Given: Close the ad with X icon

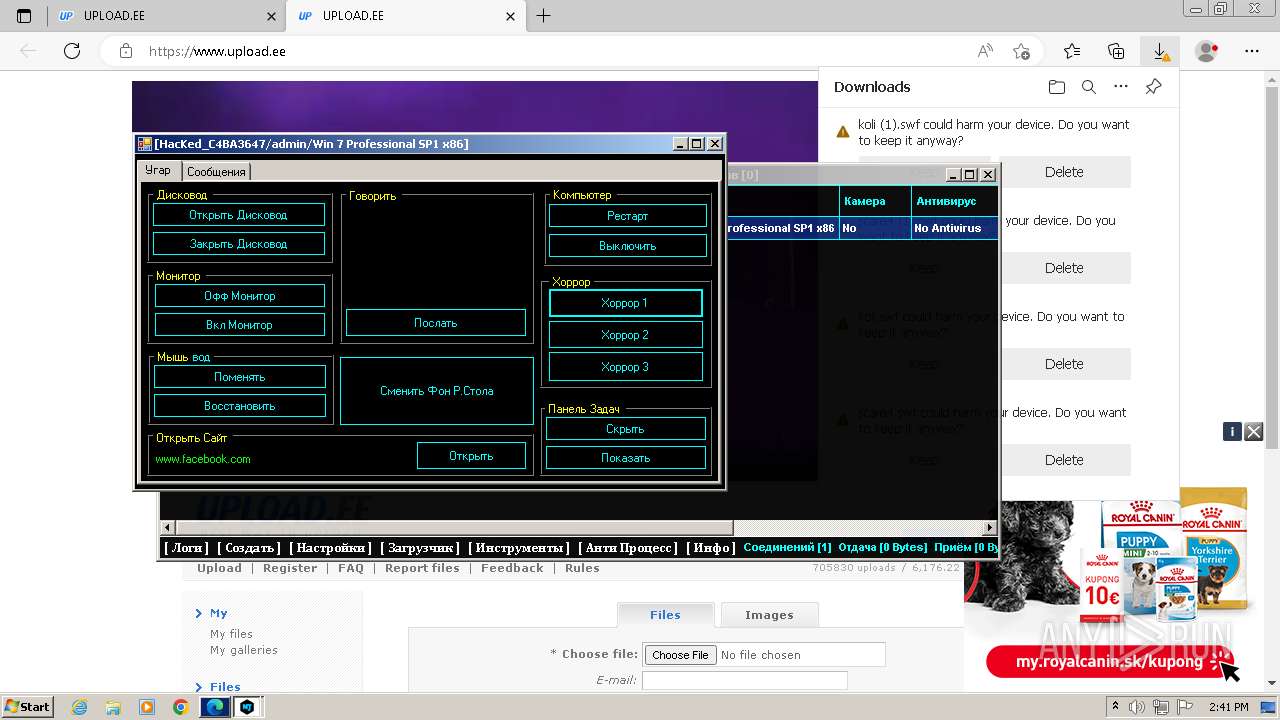Looking at the screenshot, I should (1254, 432).
